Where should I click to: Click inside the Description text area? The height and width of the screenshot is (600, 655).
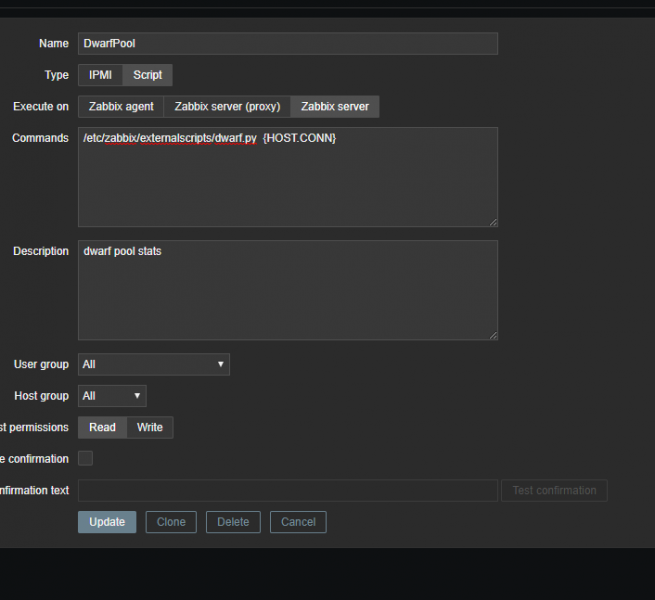pos(288,290)
